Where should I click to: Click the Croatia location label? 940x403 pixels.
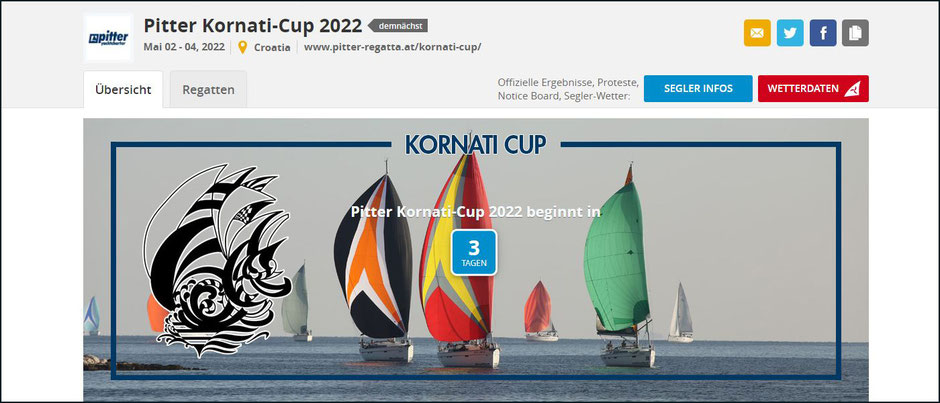[272, 47]
